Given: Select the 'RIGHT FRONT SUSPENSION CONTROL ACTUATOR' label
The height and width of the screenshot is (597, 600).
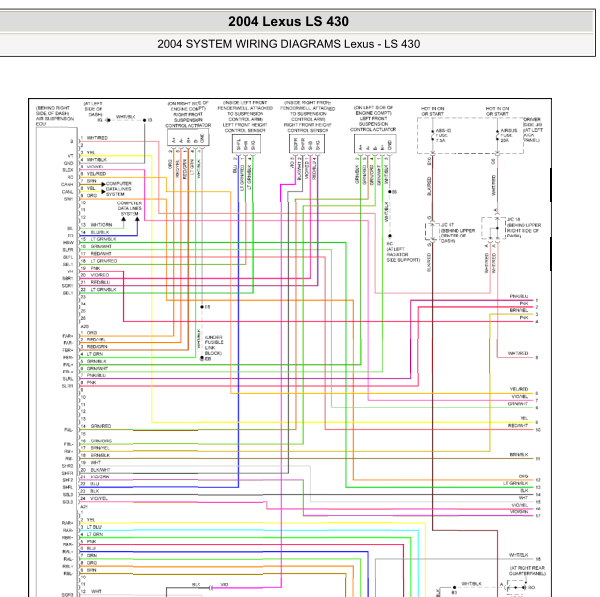Looking at the screenshot, I should (x=188, y=120).
